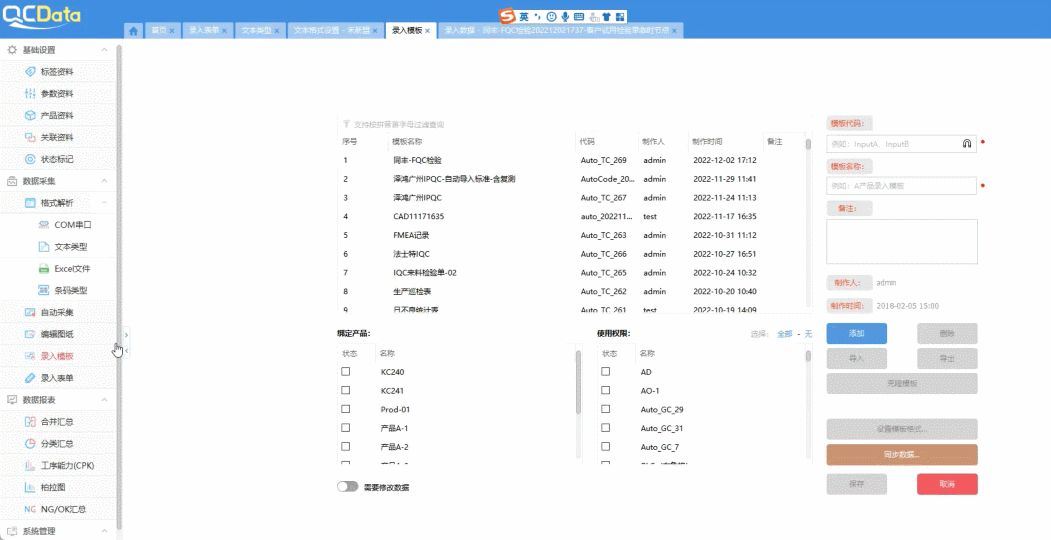Collapse the 基础设置 sidebar section
The width and height of the screenshot is (1051, 540).
coord(104,50)
